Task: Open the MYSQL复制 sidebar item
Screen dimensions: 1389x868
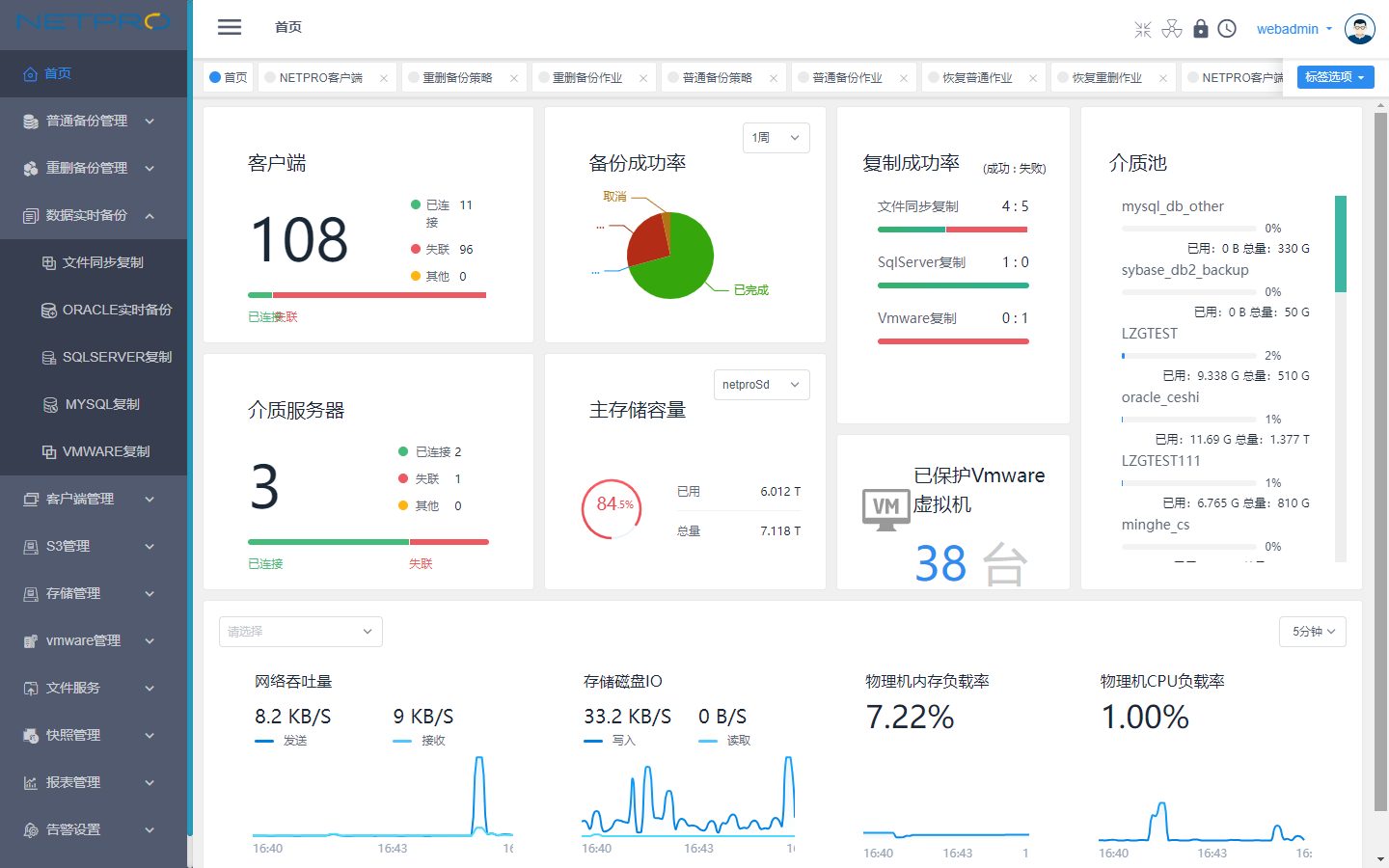Action: point(94,404)
